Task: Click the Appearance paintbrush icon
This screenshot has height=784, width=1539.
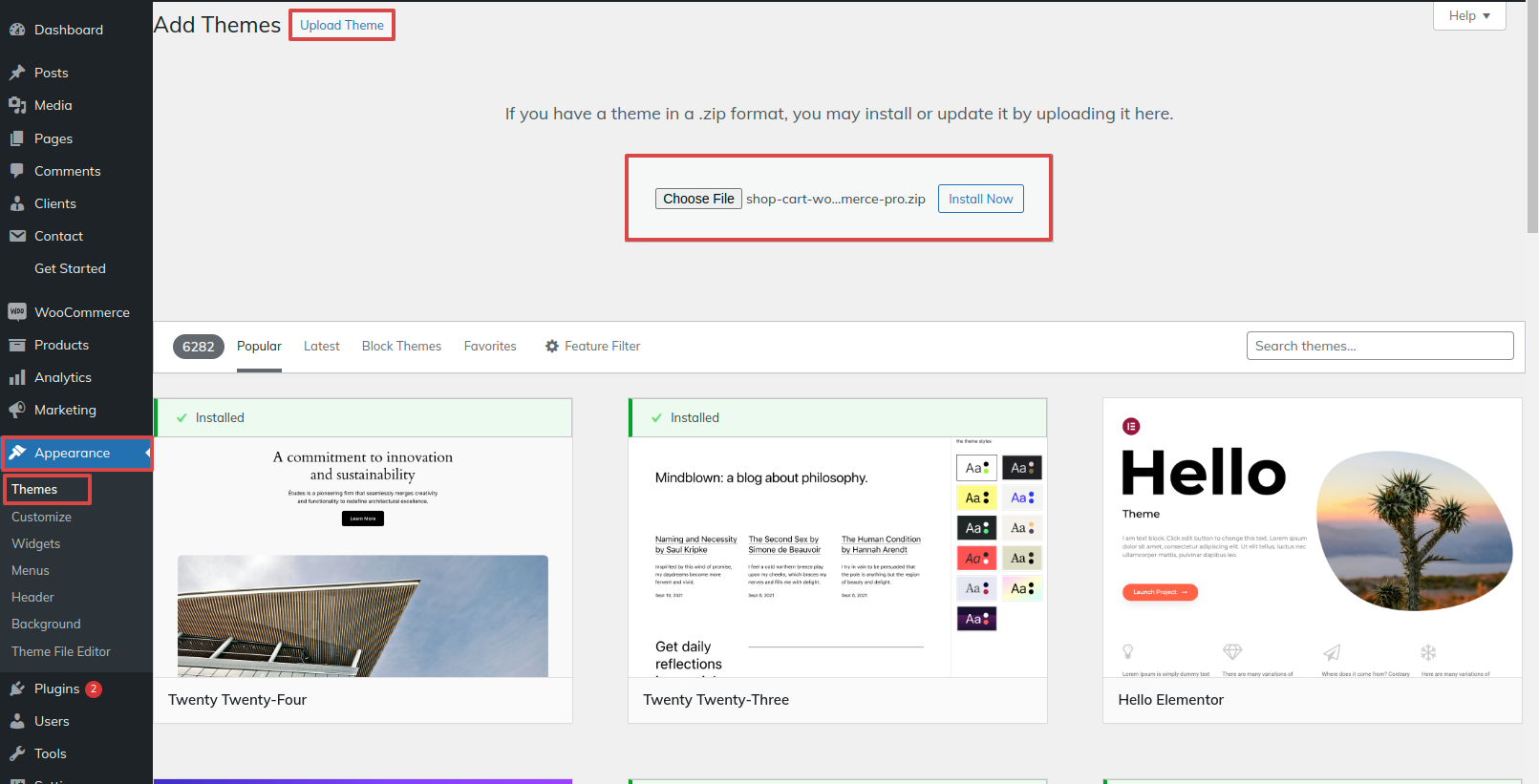Action: click(17, 453)
